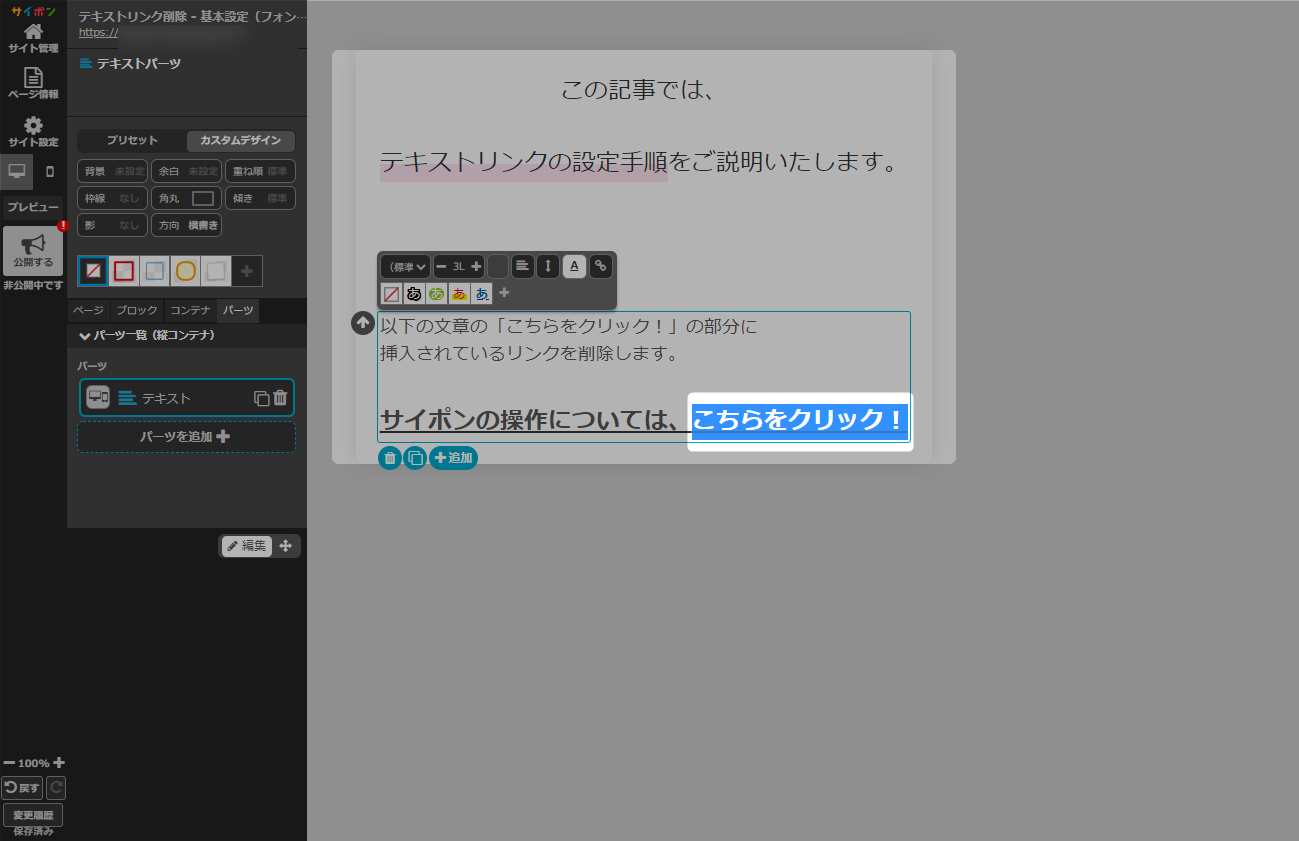Toggle text decoration A button

click(574, 267)
